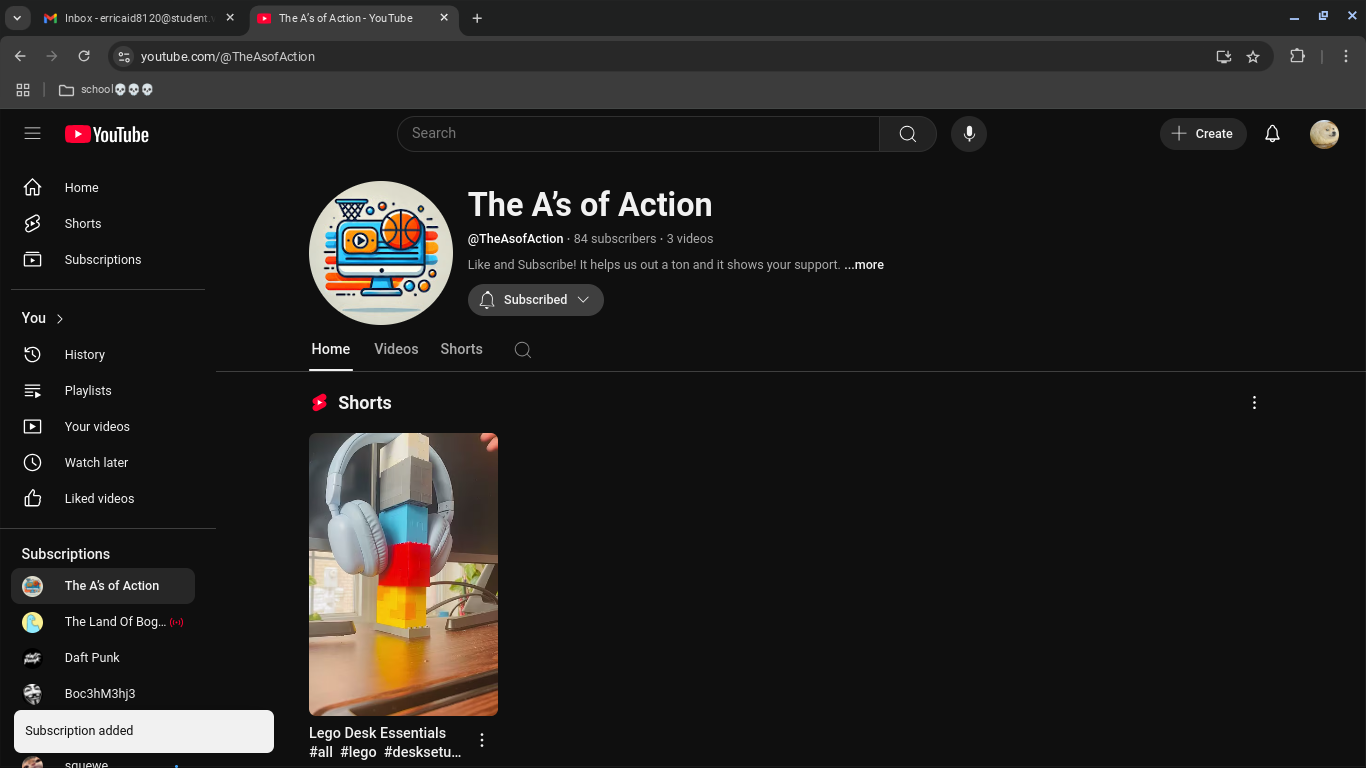Open the notifications bell

point(1272,134)
